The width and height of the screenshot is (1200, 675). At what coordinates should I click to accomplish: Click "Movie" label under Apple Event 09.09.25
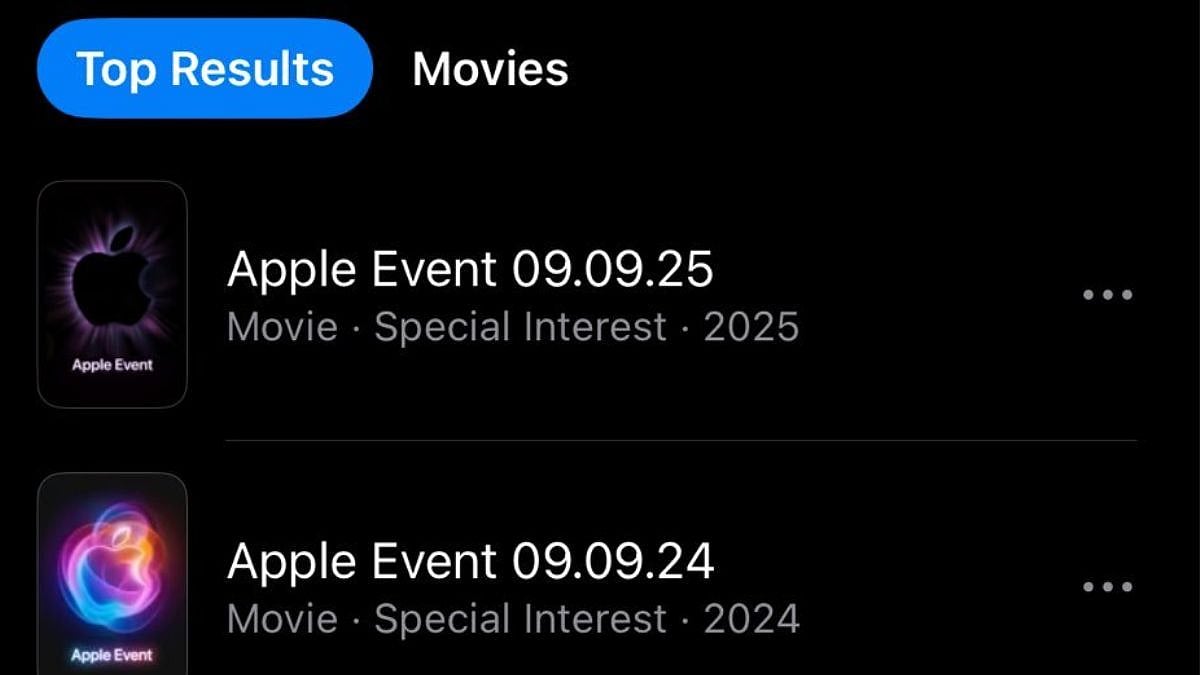282,328
